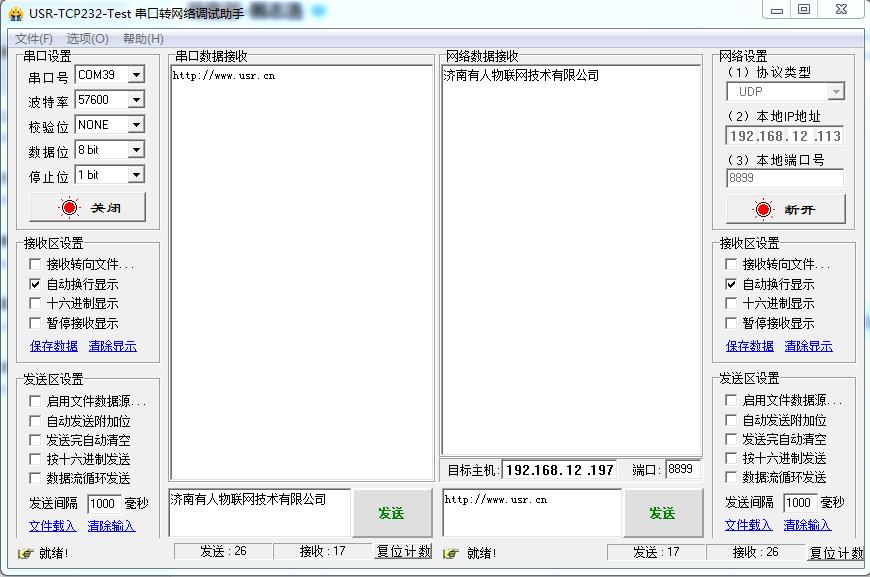
Task: Click the red serial port close icon button
Action: point(69,208)
